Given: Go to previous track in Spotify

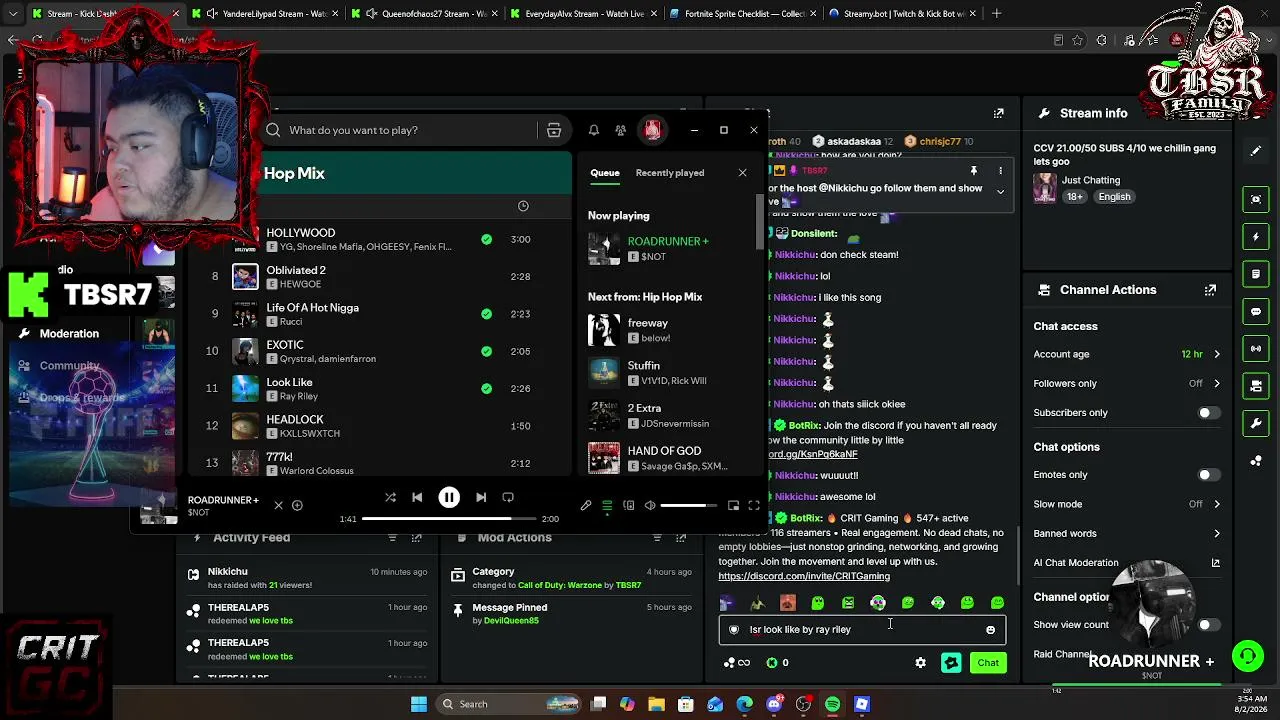Looking at the screenshot, I should click(x=417, y=497).
